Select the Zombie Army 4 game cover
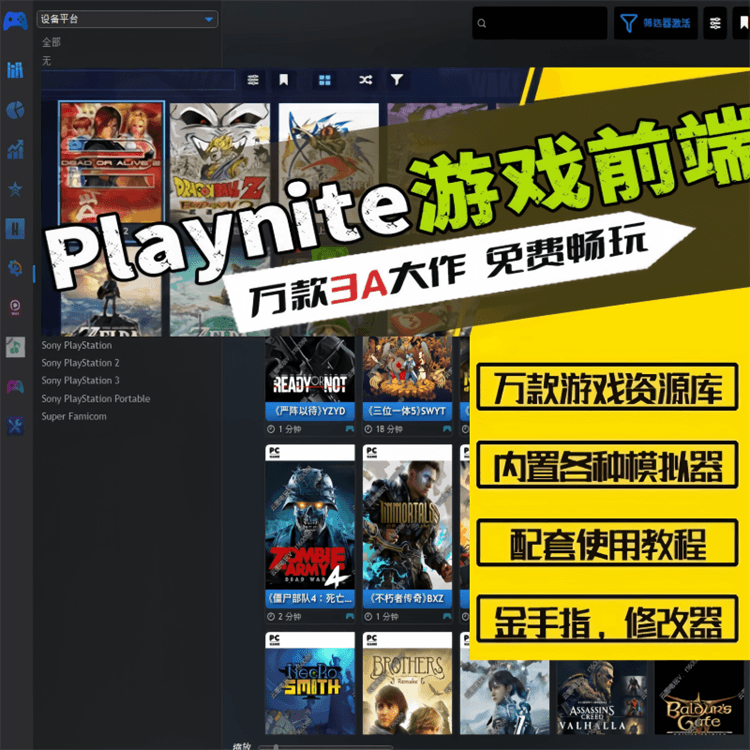Screen dimensions: 750x750 [310, 523]
